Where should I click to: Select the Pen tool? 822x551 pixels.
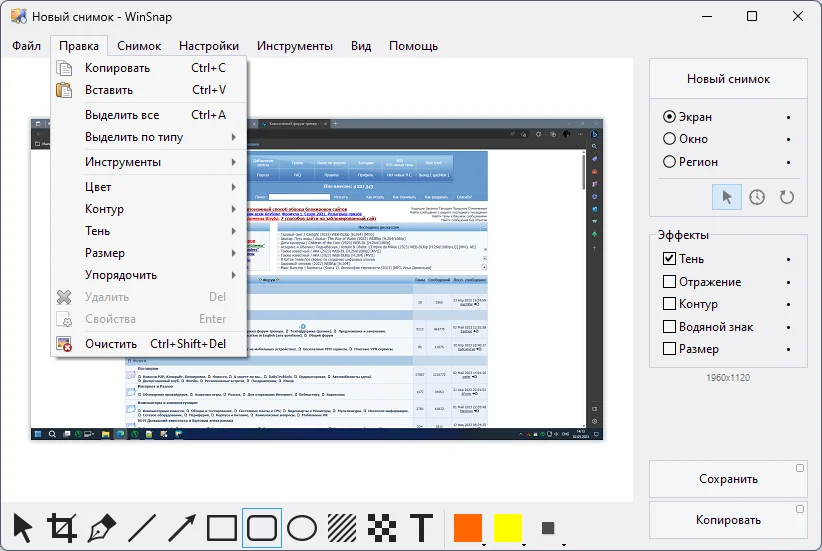tap(102, 528)
